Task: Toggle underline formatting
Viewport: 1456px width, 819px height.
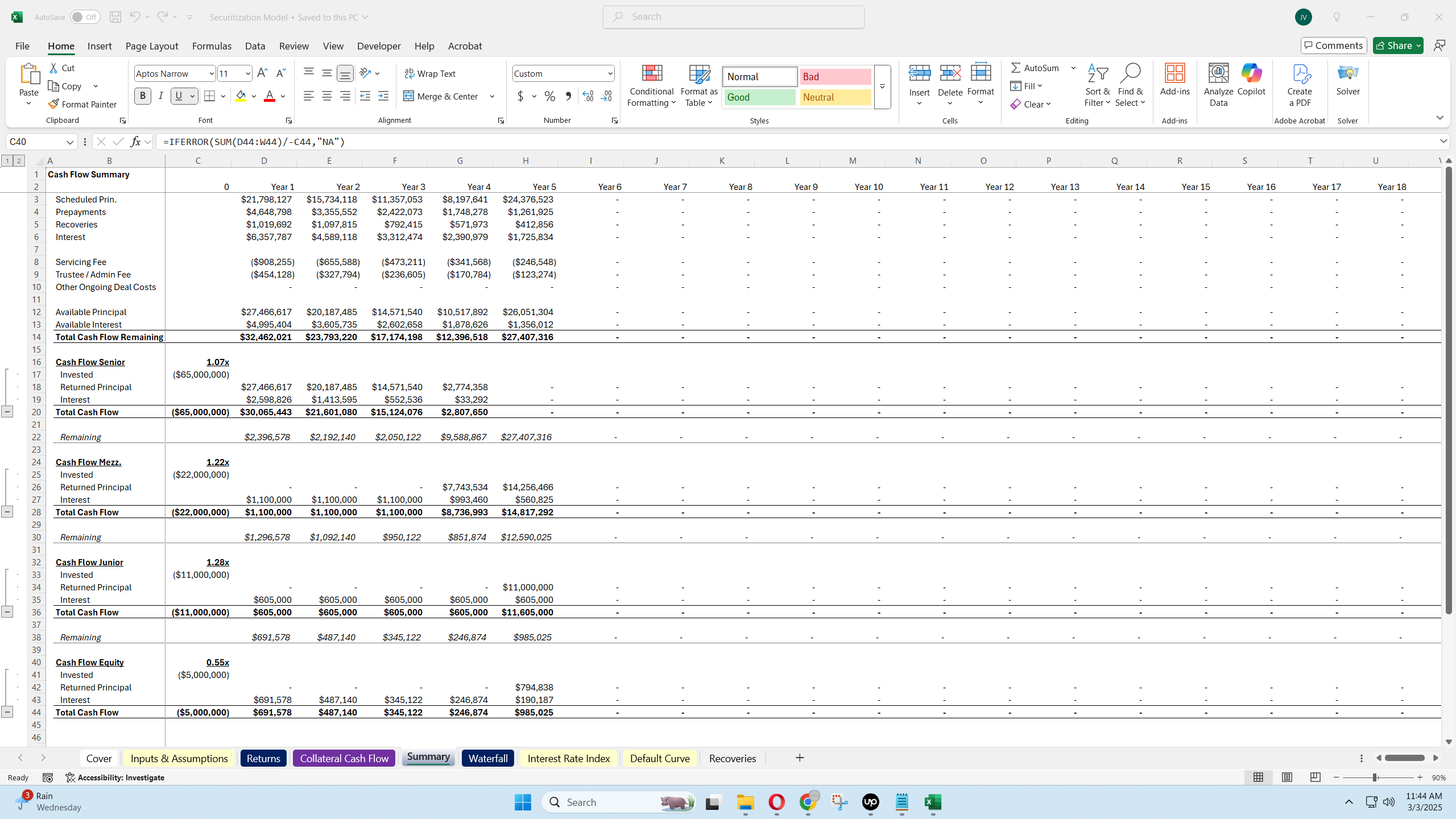Action: pos(179,96)
